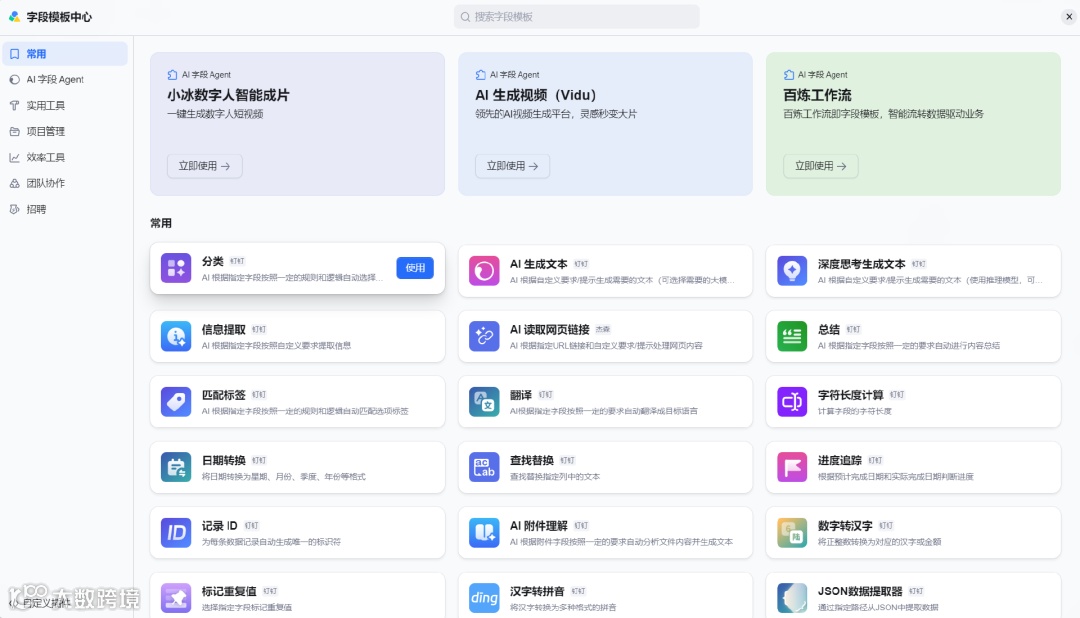Image resolution: width=1080 pixels, height=618 pixels.
Task: Click 立即使用 for 小冰数字人智能成片
Action: click(205, 166)
